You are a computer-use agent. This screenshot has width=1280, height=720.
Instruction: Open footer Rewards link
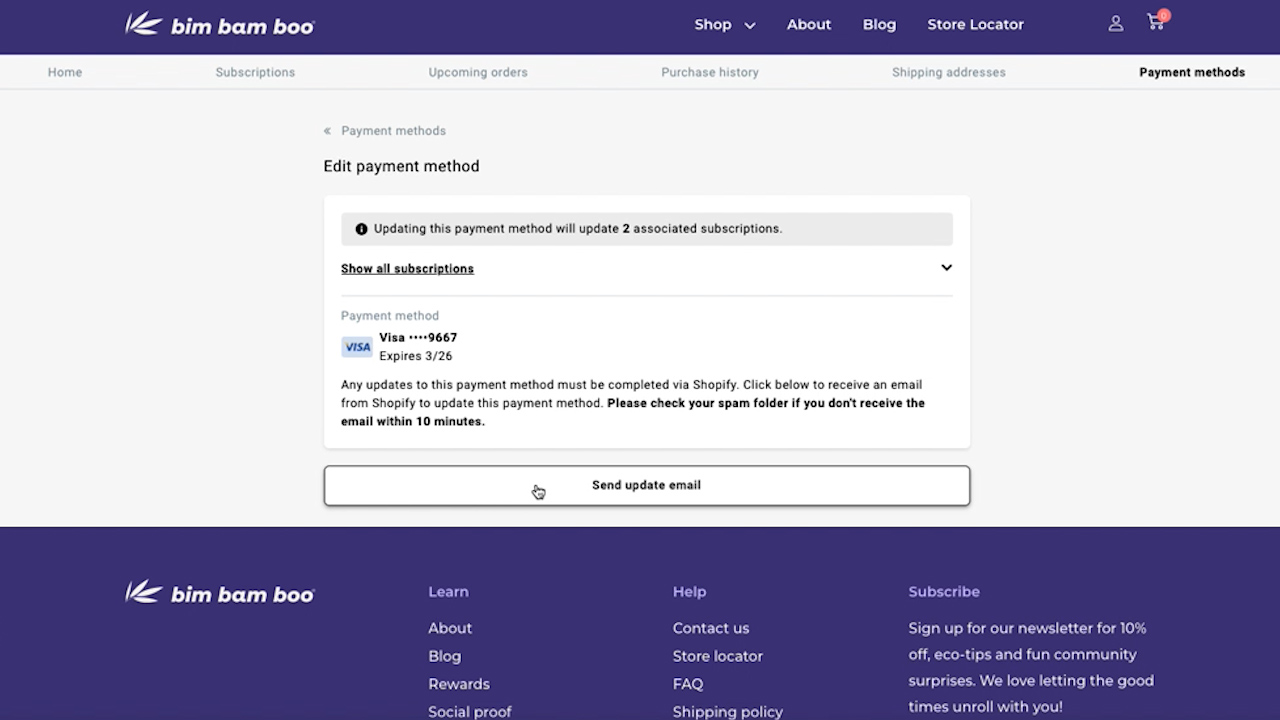click(x=459, y=684)
